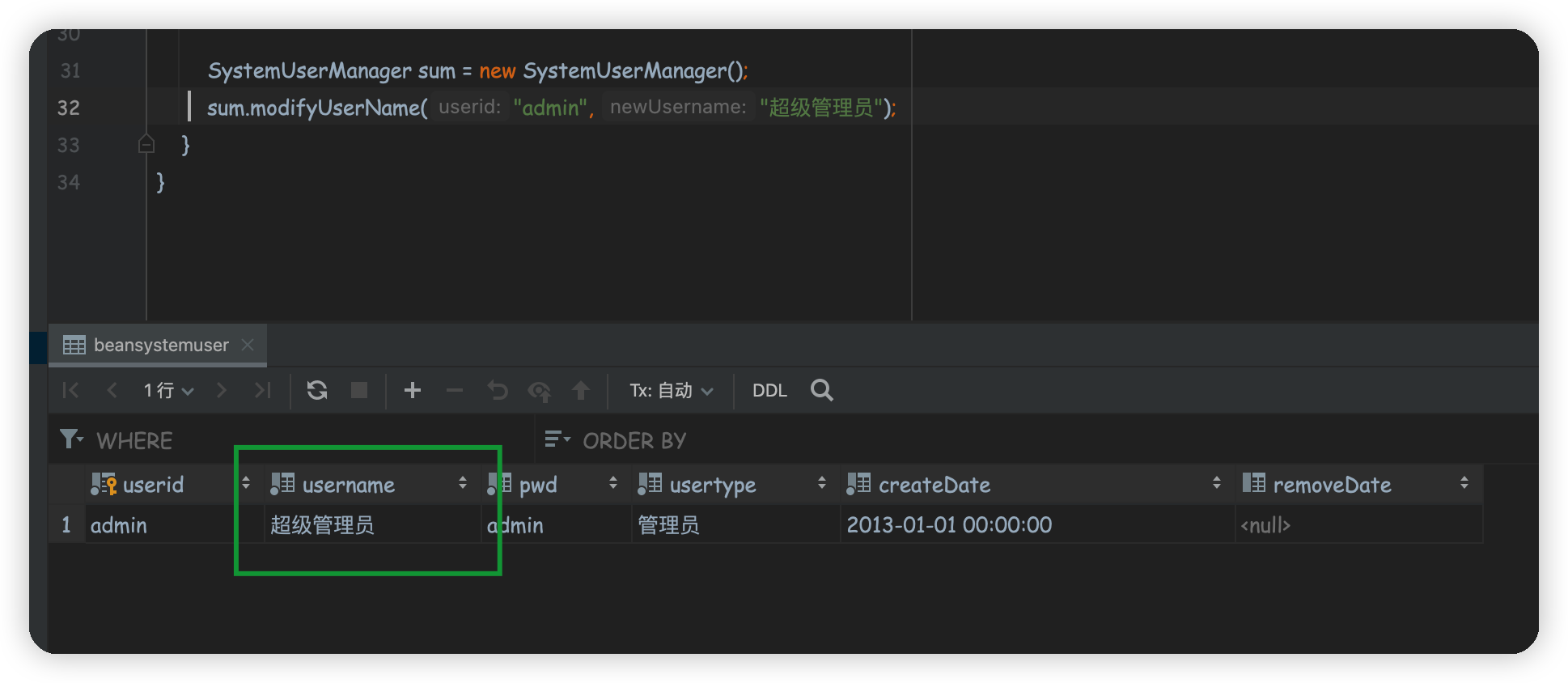The image size is (1568, 683).
Task: Stop the running query
Action: 359,391
